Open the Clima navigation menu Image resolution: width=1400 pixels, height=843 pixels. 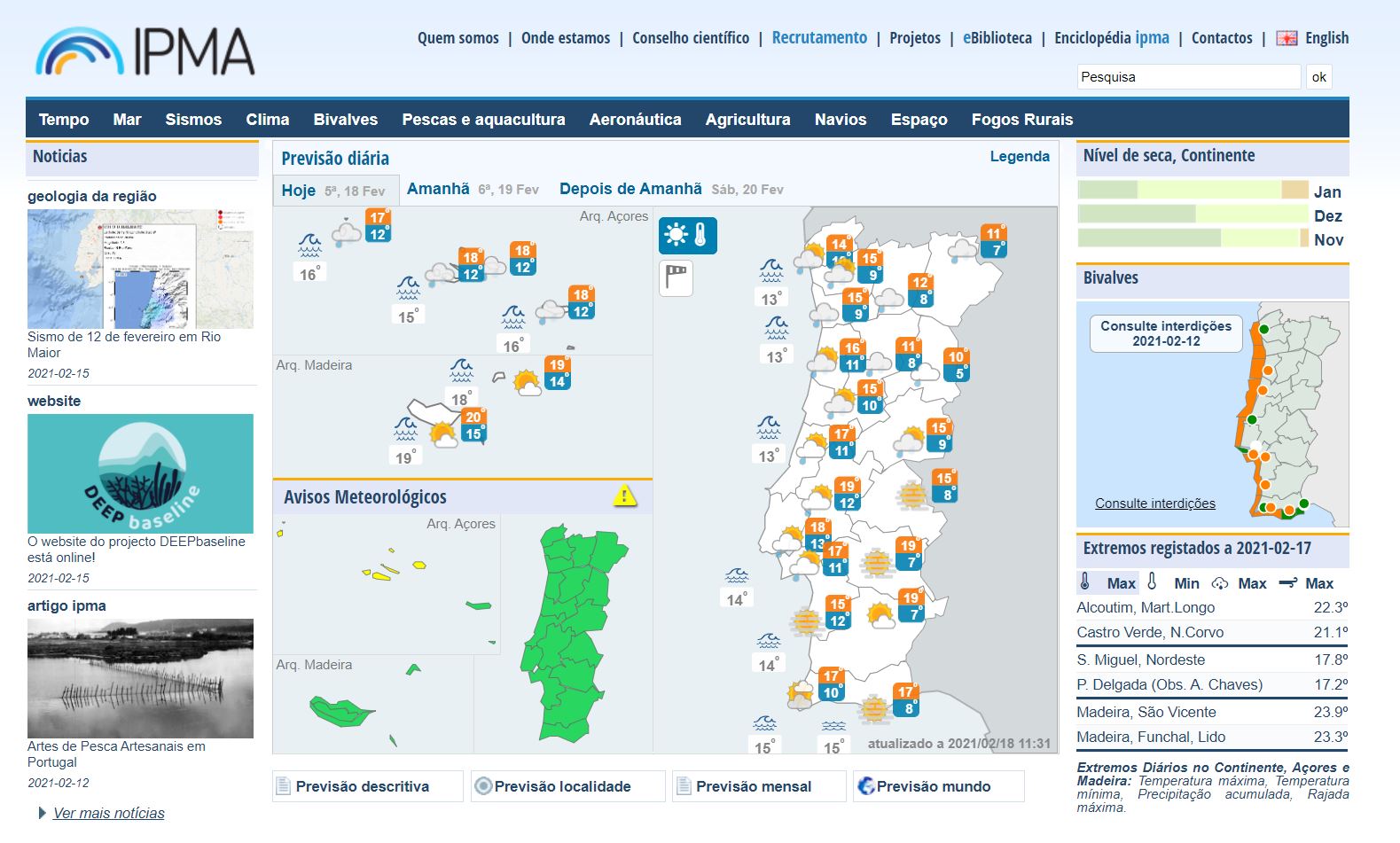pos(267,120)
